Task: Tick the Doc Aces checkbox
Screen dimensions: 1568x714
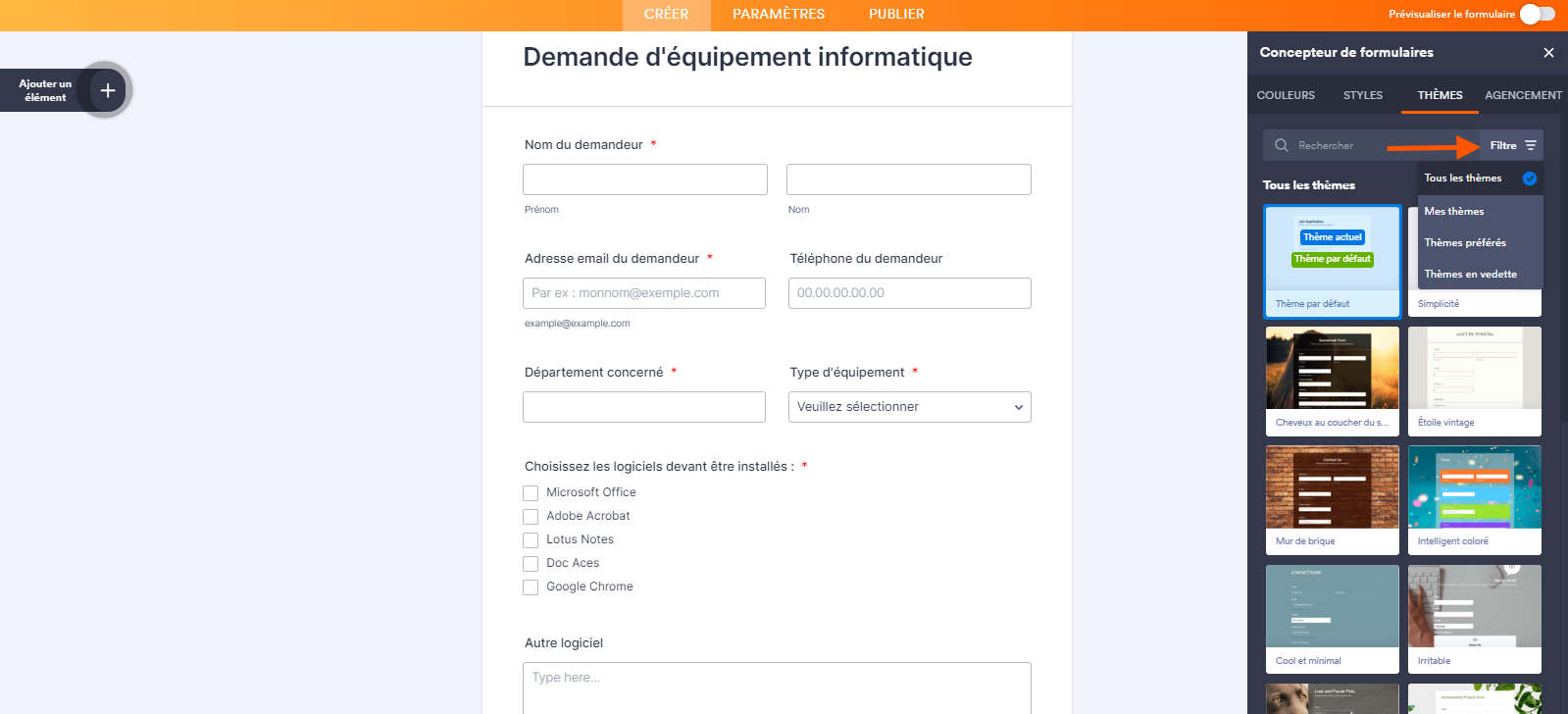Action: tap(531, 564)
